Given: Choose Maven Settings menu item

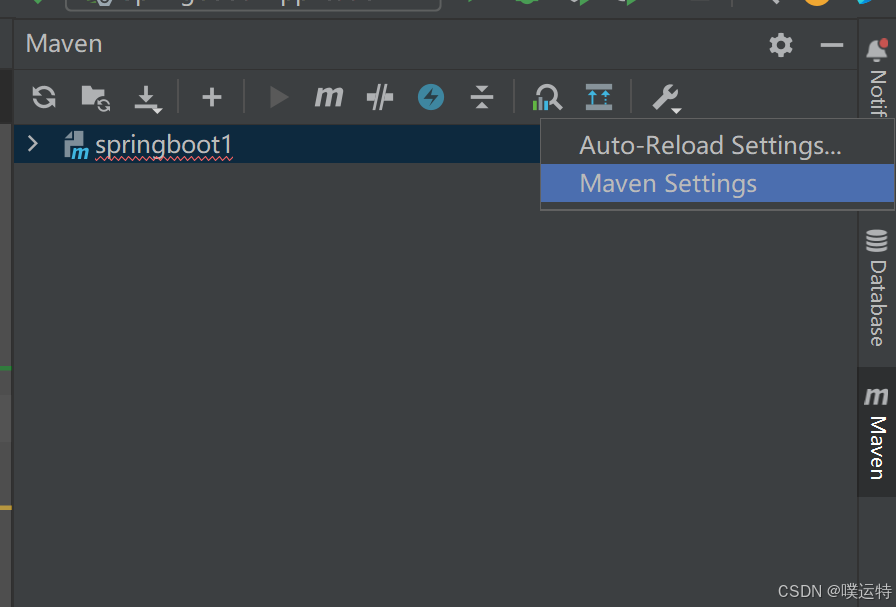Looking at the screenshot, I should [717, 183].
